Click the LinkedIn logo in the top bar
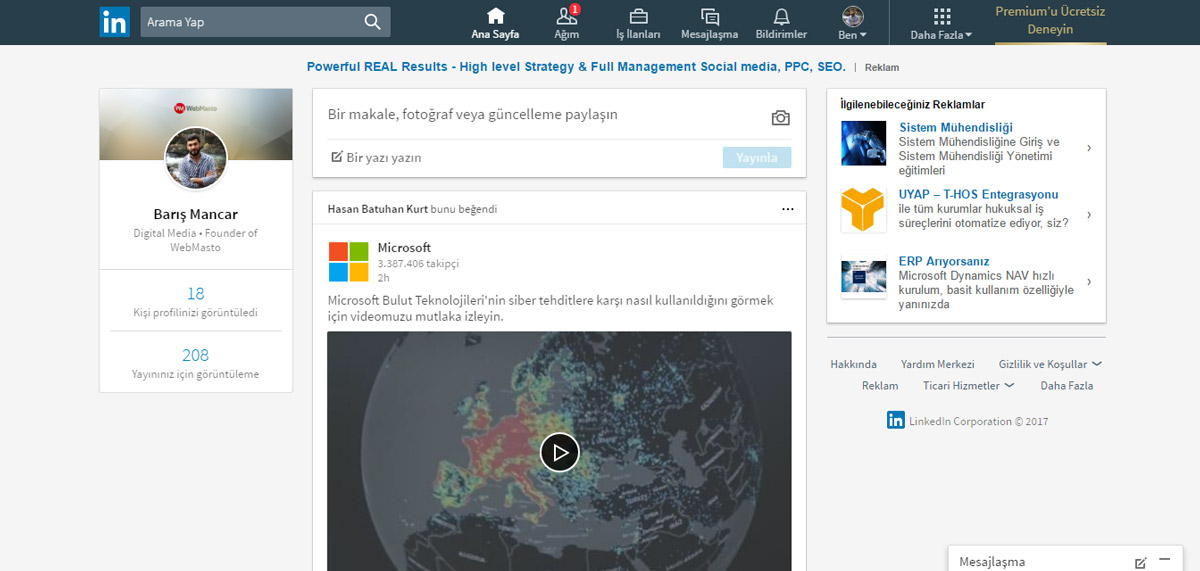 point(114,22)
